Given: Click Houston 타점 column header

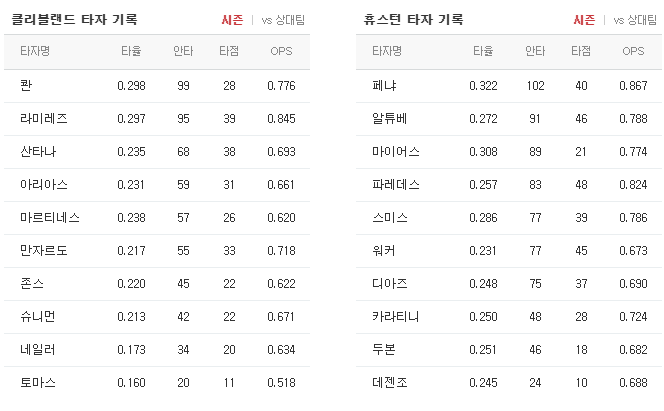Looking at the screenshot, I should tap(581, 51).
